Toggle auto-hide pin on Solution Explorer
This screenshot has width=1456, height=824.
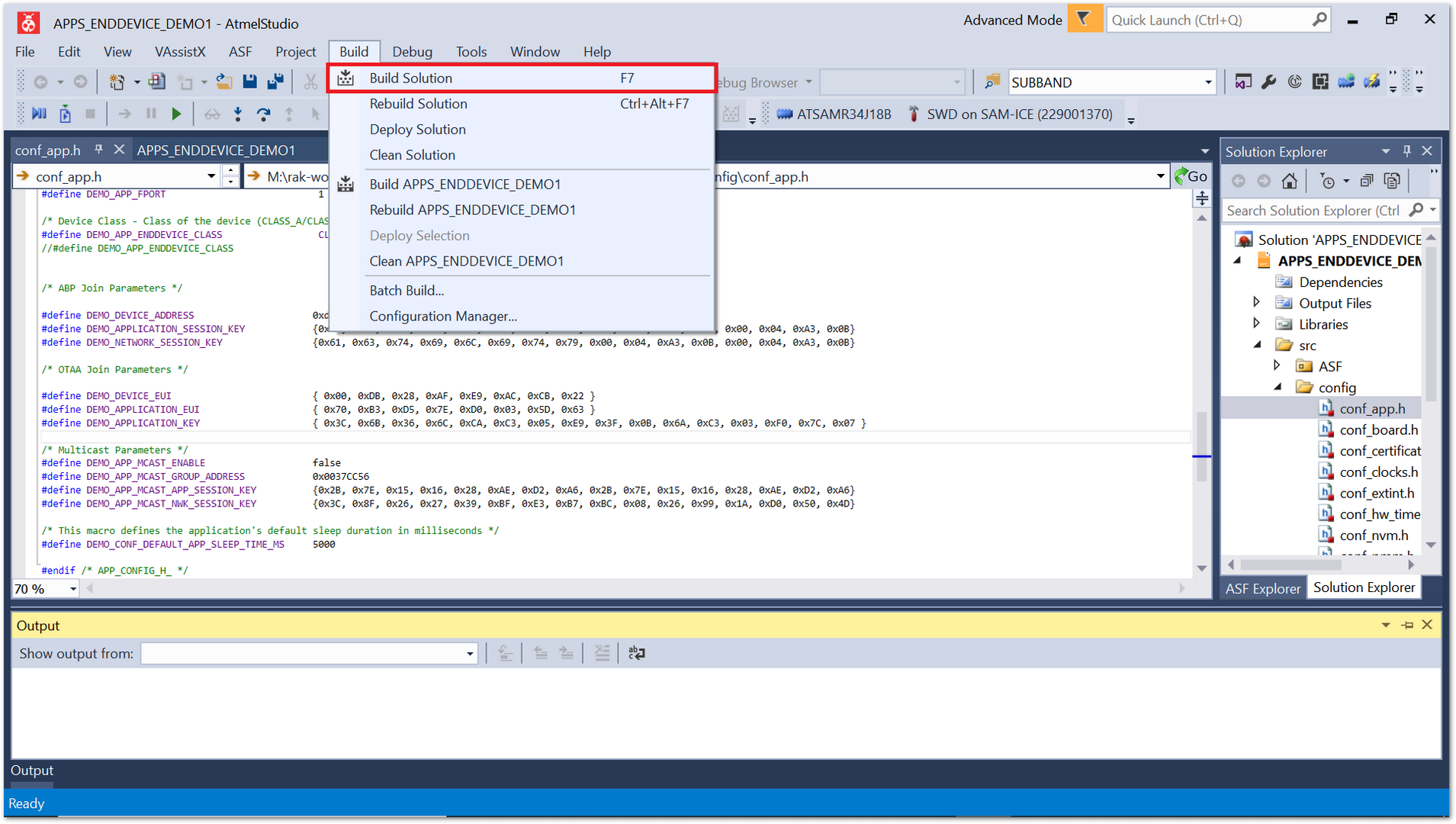pos(1407,151)
